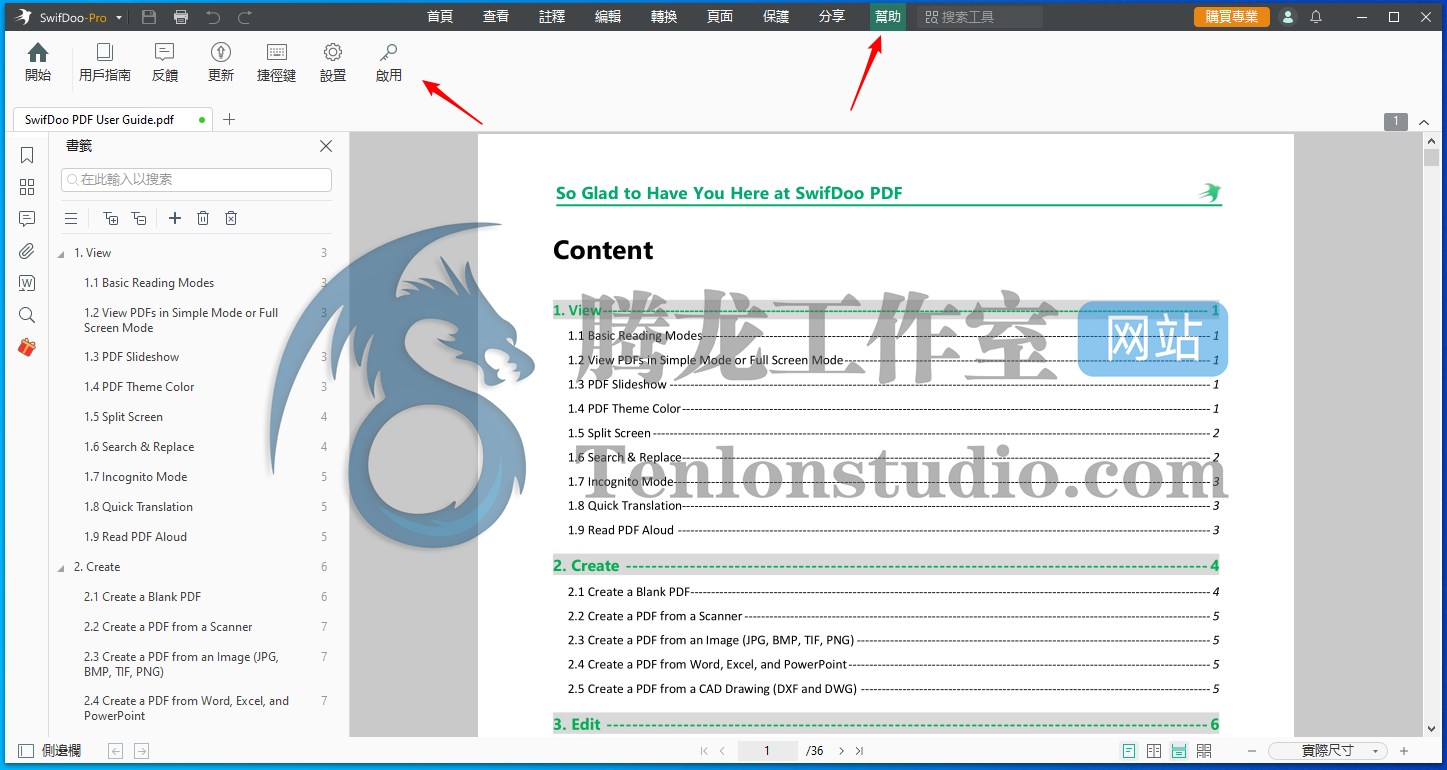Click the 更新 update icon
1447x770 pixels.
pyautogui.click(x=221, y=62)
